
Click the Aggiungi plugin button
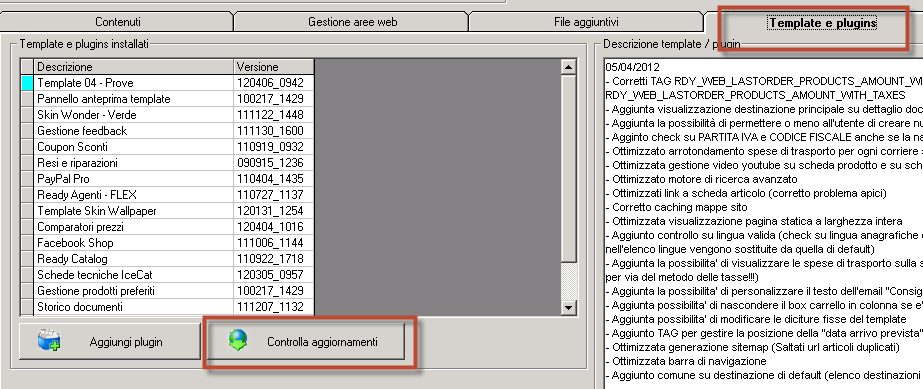coord(110,341)
